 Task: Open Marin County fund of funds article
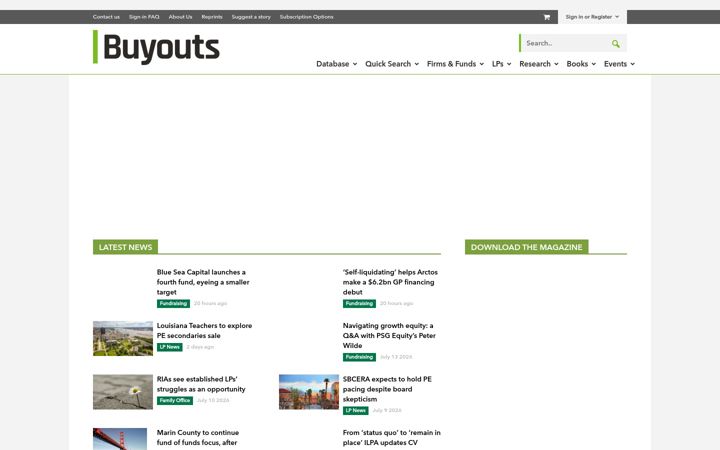(198, 438)
